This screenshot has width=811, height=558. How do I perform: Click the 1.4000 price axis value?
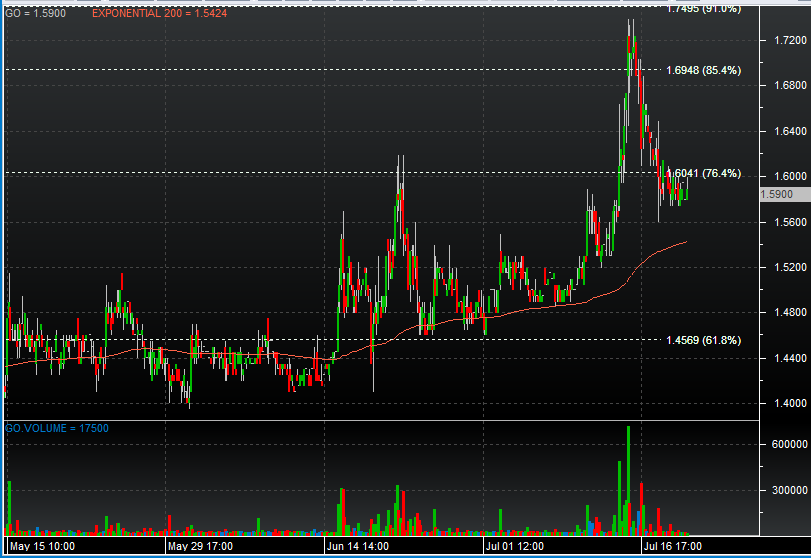783,404
